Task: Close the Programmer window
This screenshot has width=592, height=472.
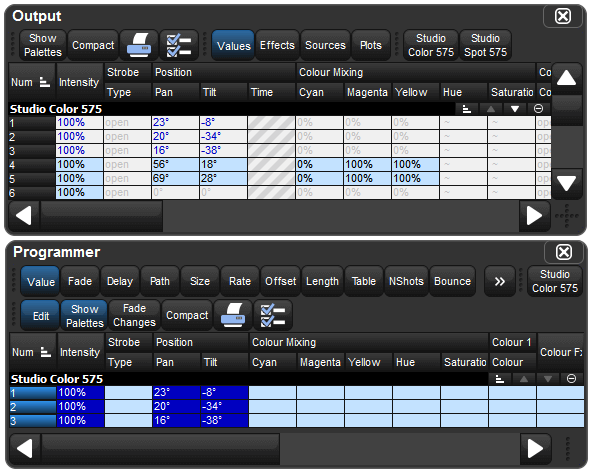Action: pyautogui.click(x=564, y=252)
